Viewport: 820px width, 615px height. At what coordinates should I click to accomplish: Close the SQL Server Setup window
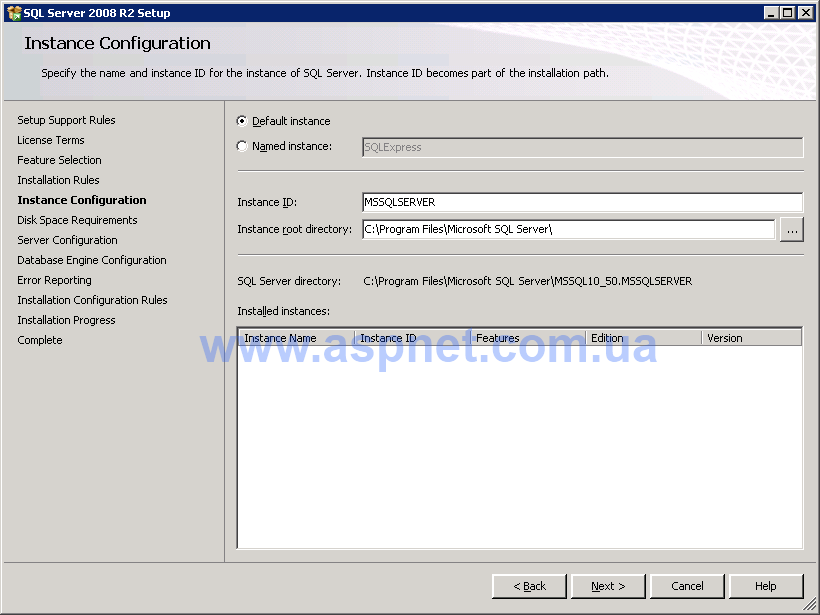tap(806, 13)
